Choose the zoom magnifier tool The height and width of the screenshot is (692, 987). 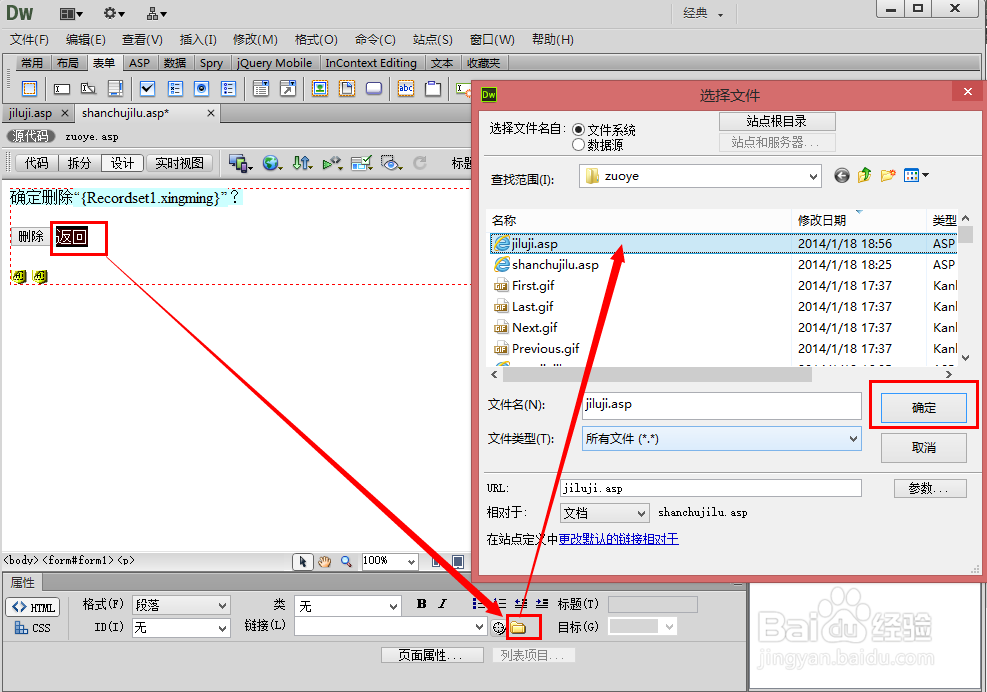(346, 562)
